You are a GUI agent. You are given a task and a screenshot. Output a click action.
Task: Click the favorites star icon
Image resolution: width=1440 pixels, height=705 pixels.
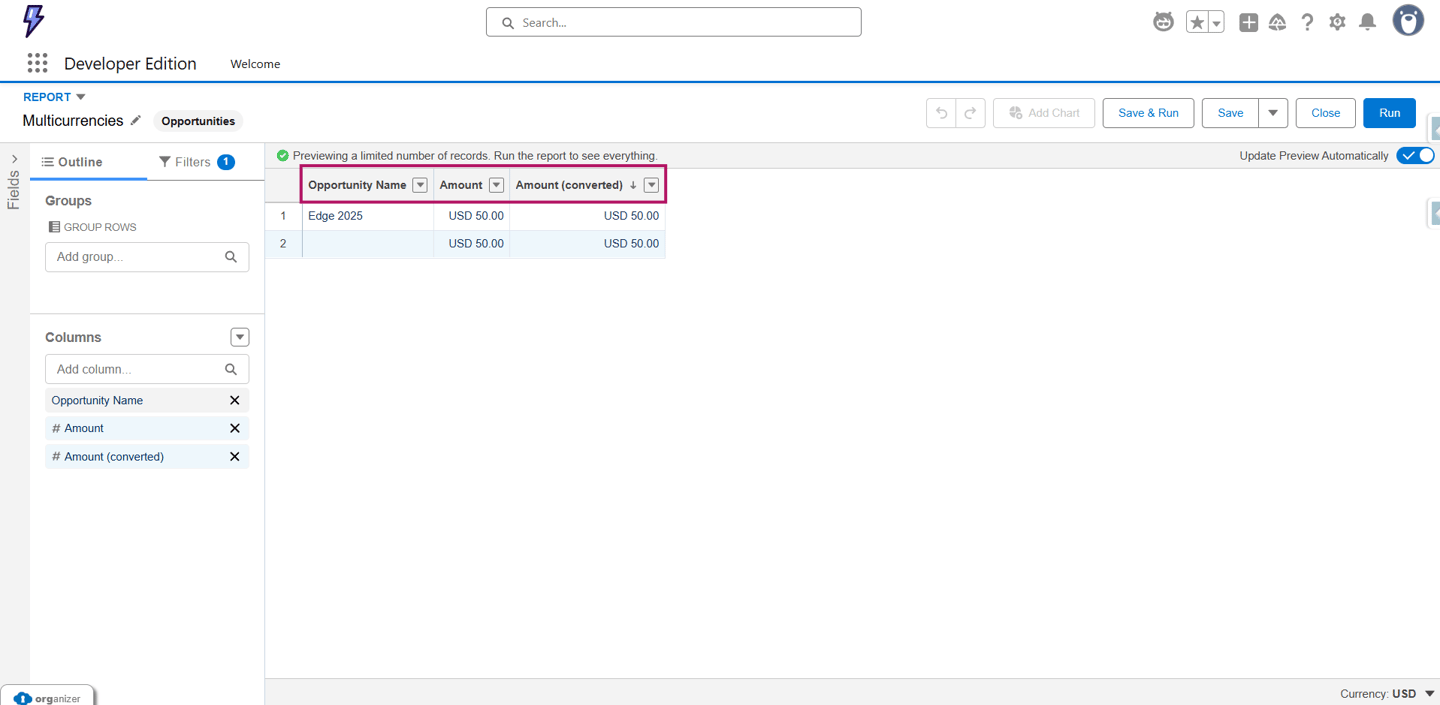coord(1197,22)
